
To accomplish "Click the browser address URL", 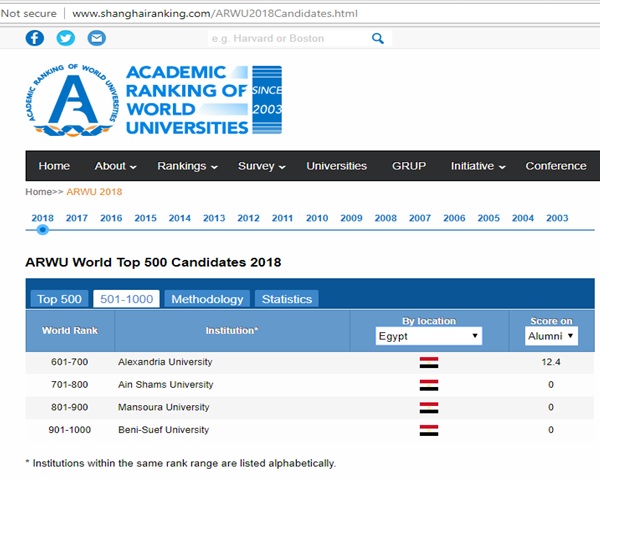I will pos(215,13).
